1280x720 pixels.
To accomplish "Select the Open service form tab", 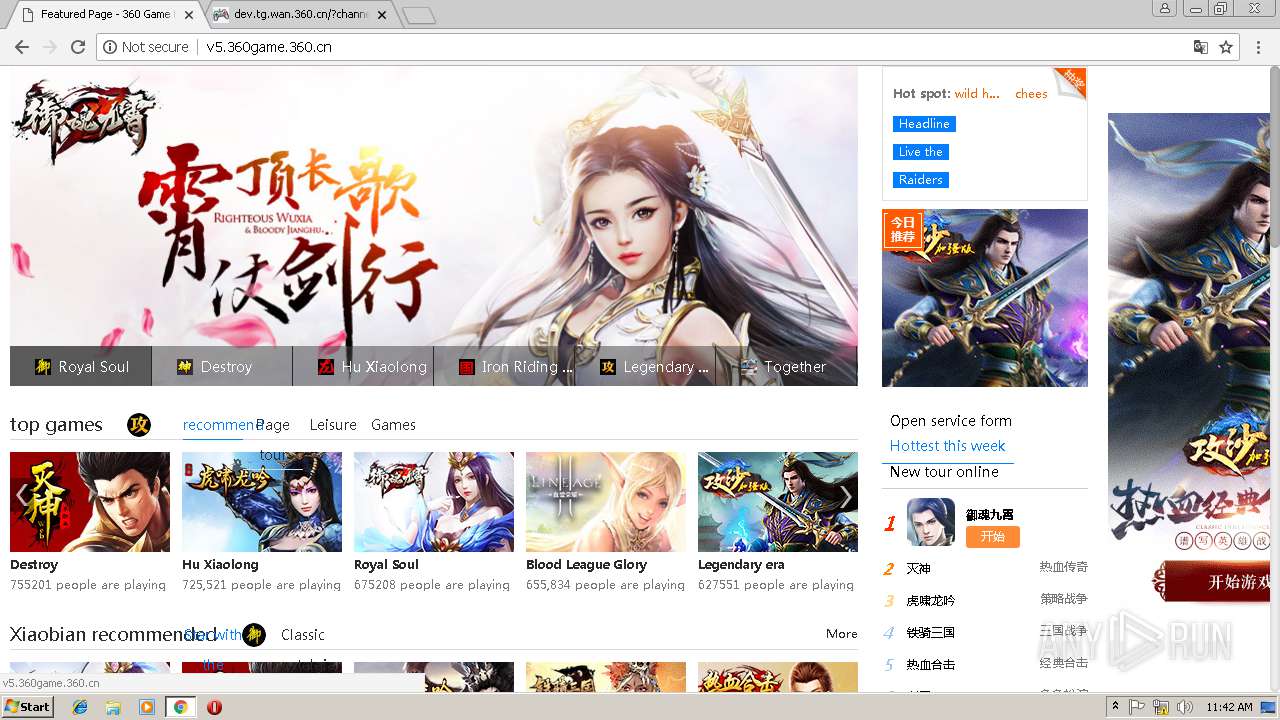I will [x=951, y=421].
